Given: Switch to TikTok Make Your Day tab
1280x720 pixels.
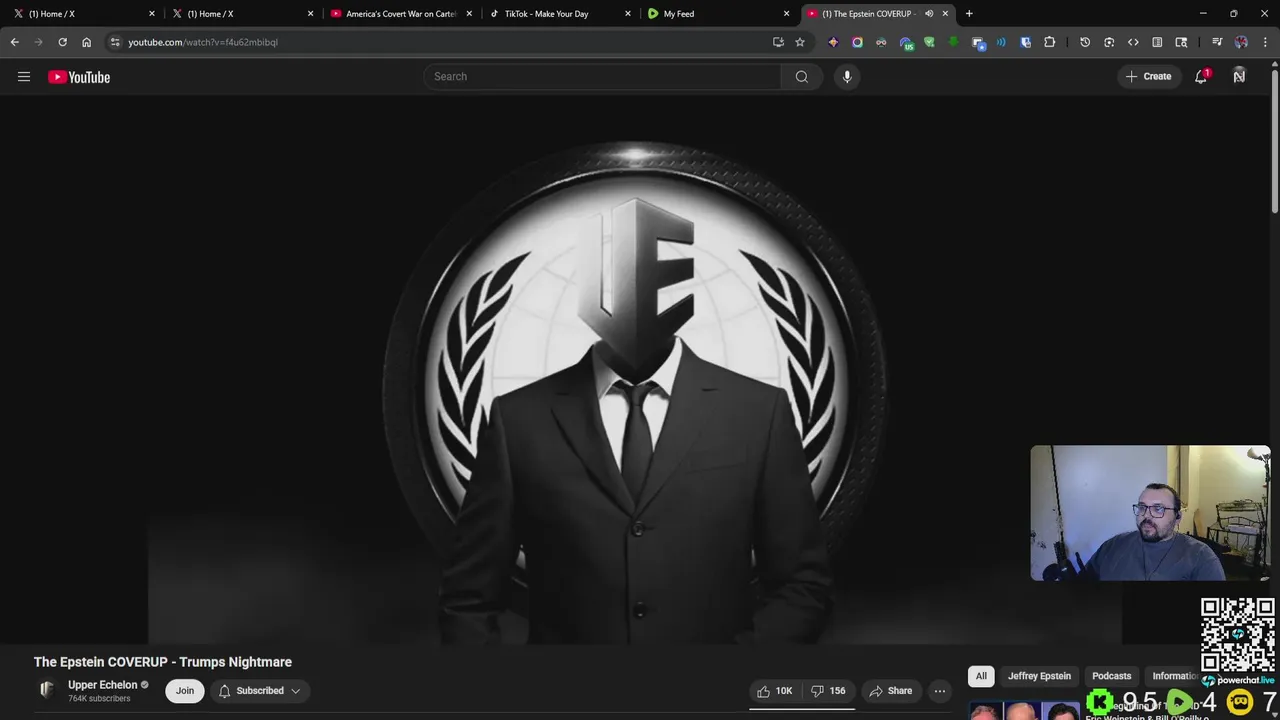Looking at the screenshot, I should pos(560,14).
